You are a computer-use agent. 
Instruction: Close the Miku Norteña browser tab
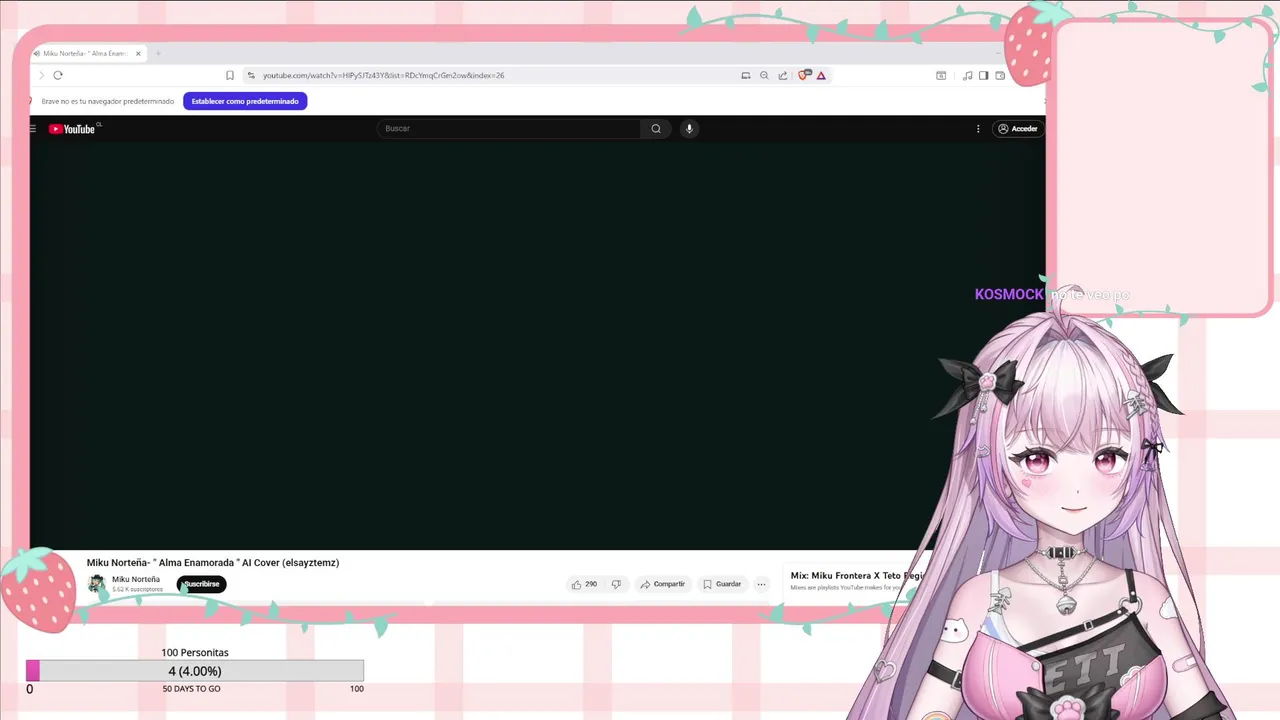pyautogui.click(x=138, y=53)
